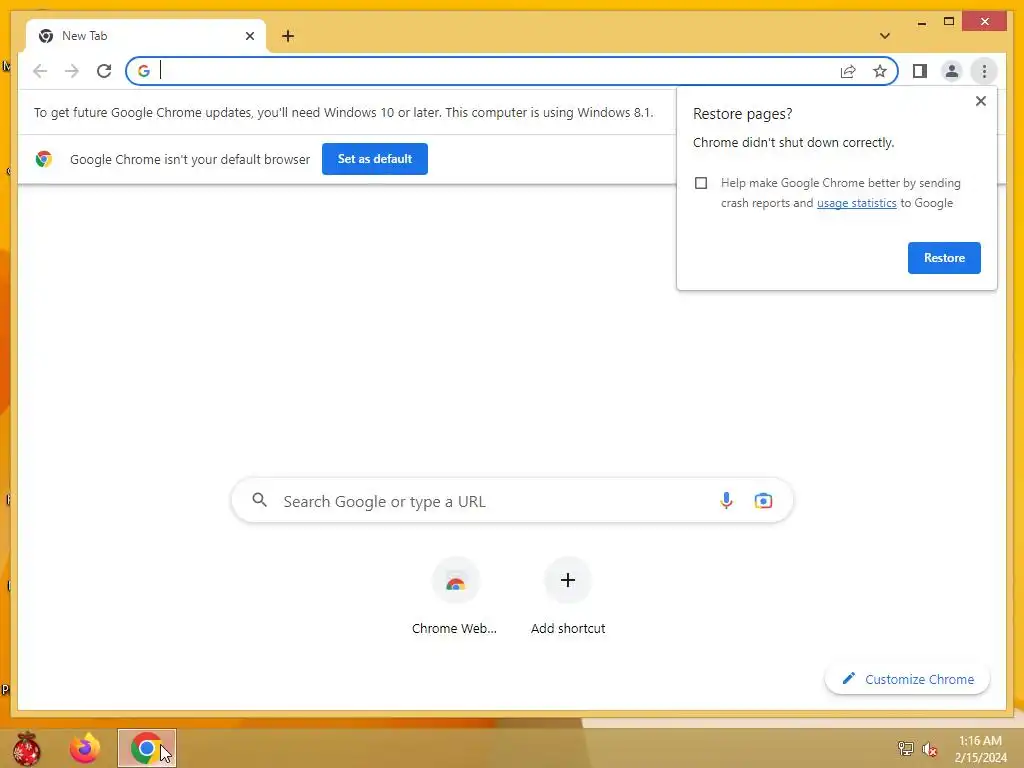The image size is (1024, 768).
Task: Open the taskbar clock showing 1:16 AM
Action: [x=980, y=749]
